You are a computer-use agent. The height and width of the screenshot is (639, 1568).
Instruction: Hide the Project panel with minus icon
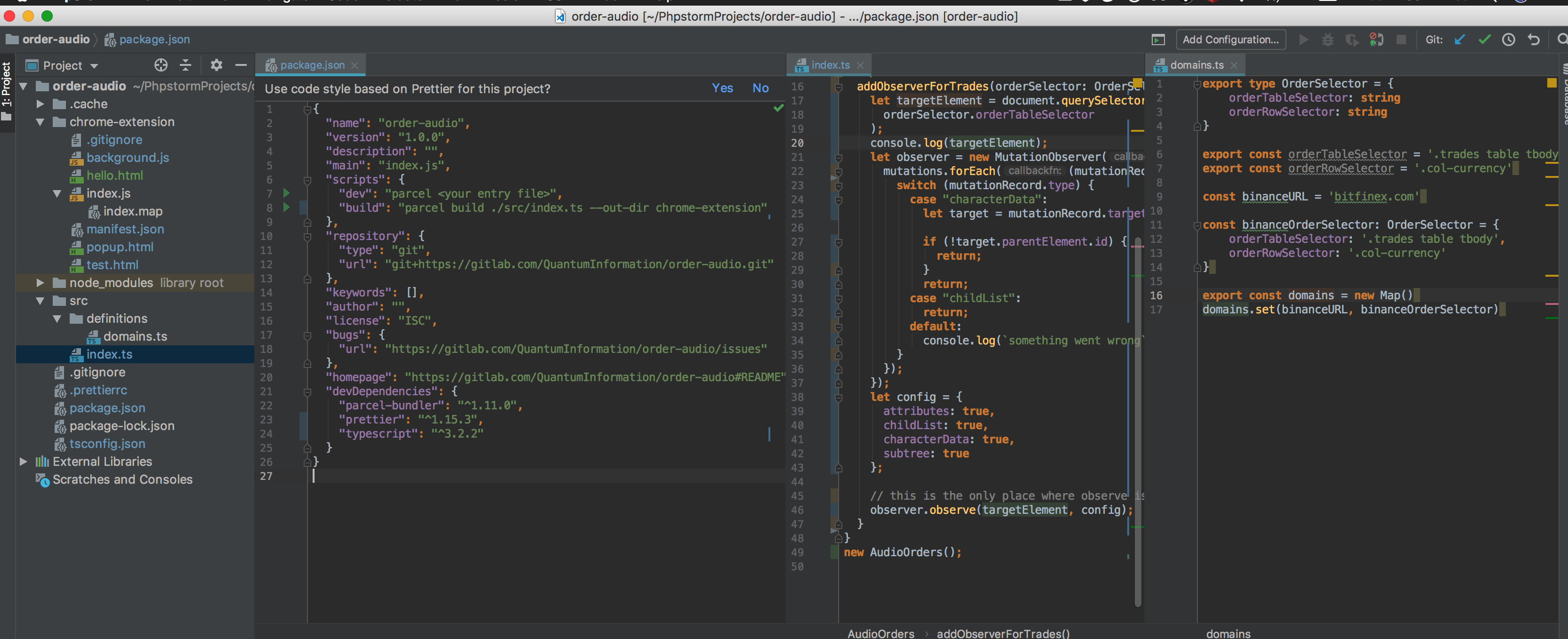241,65
